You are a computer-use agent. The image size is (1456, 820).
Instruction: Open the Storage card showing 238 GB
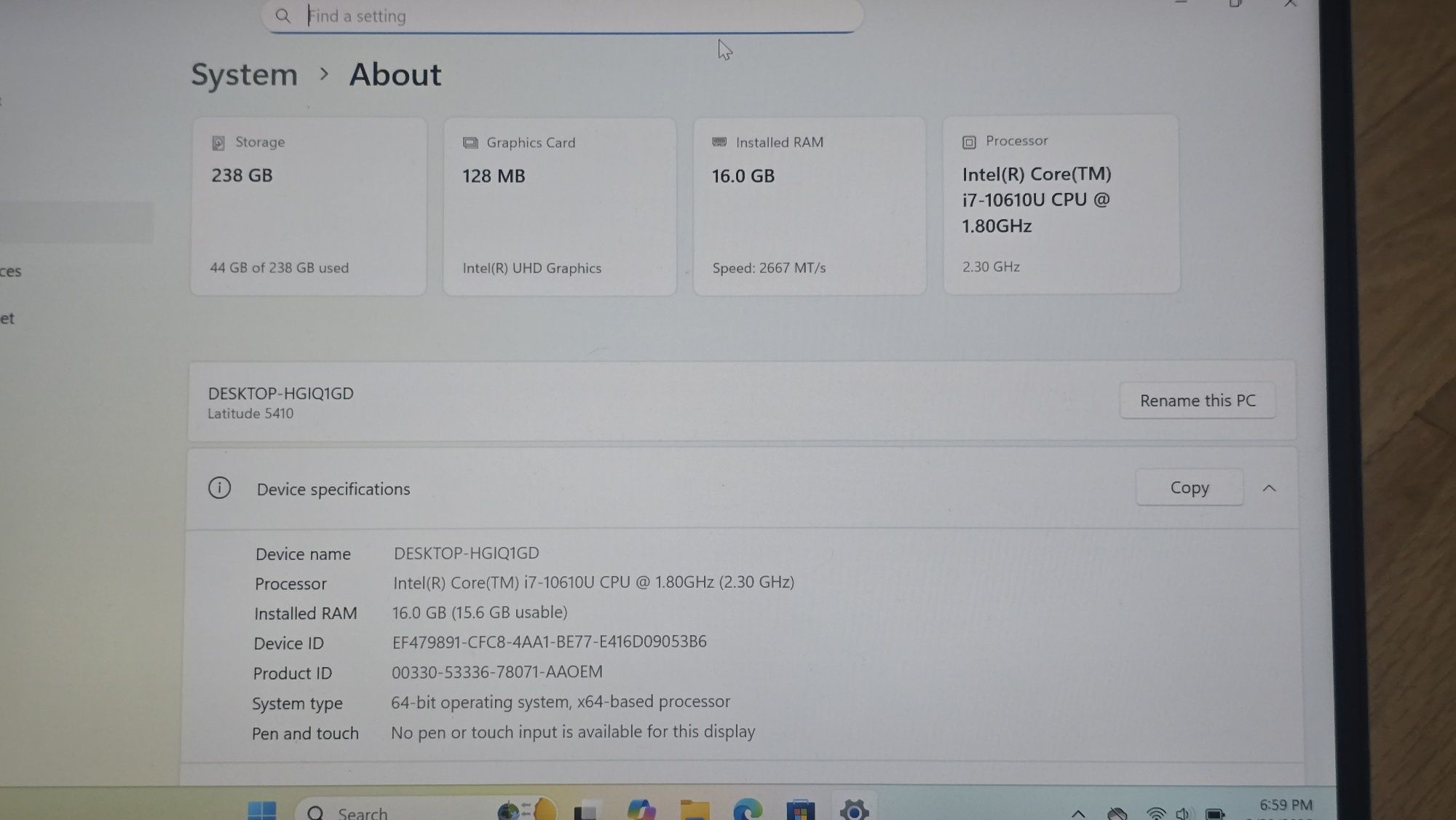pos(309,207)
